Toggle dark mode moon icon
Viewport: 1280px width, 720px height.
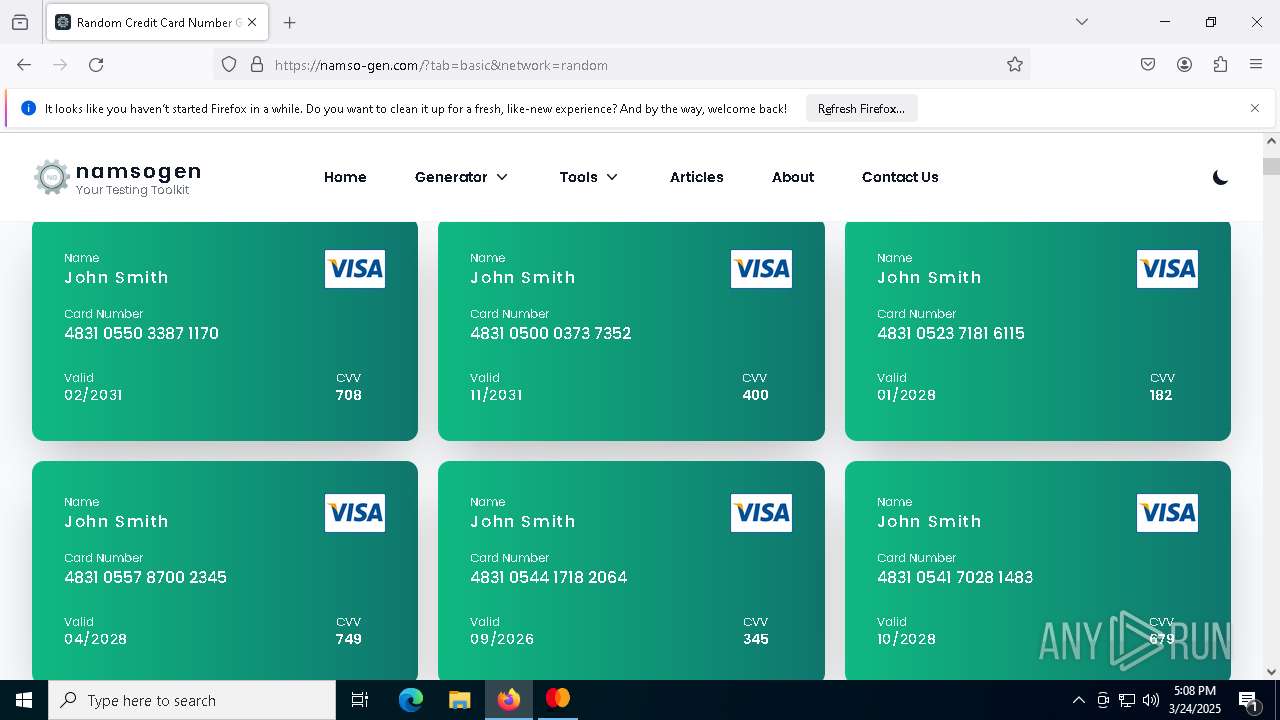click(x=1220, y=178)
